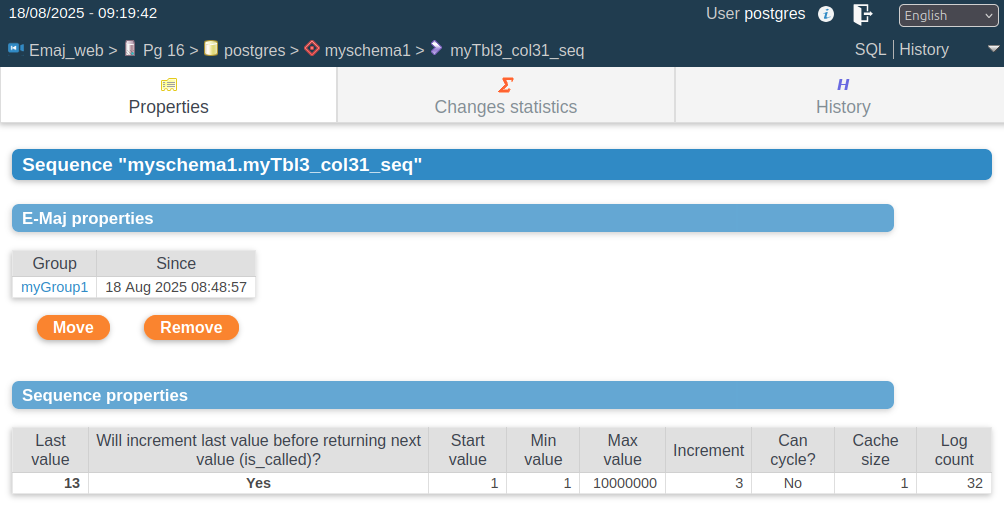Select the Yes is_called cell
This screenshot has width=1004, height=528.
click(259, 483)
